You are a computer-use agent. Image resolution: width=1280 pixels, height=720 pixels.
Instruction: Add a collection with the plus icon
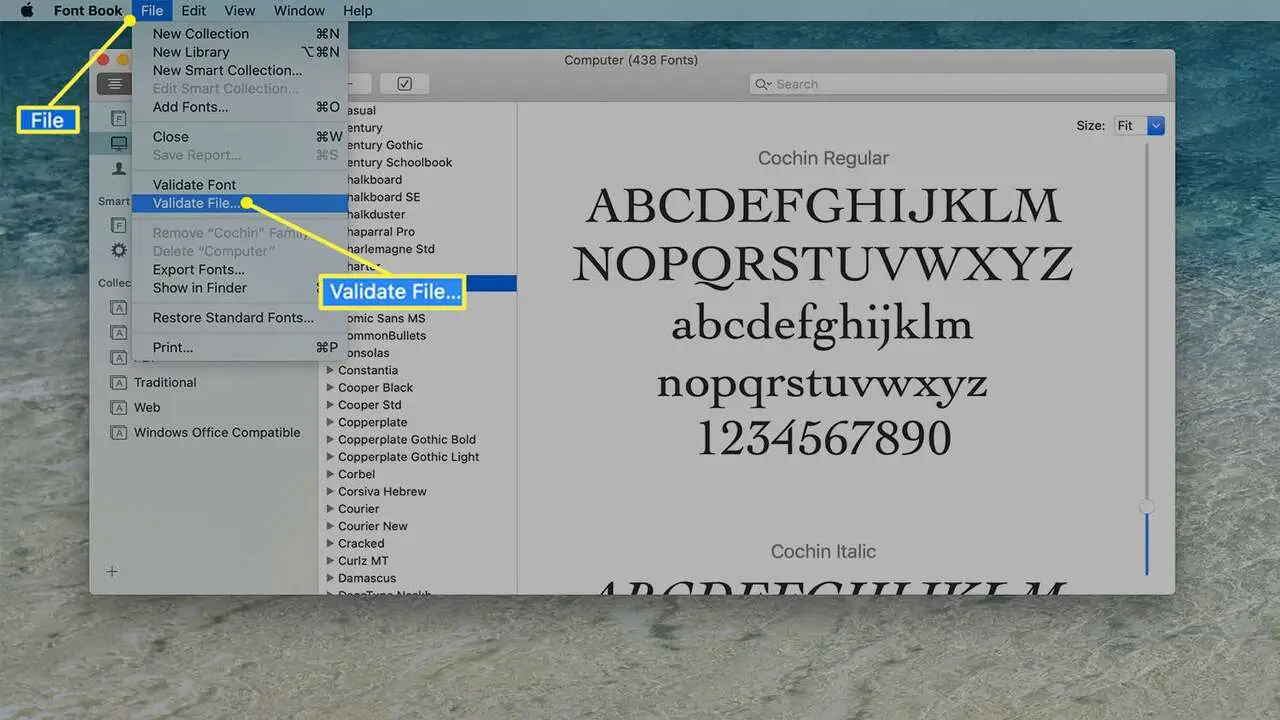112,571
